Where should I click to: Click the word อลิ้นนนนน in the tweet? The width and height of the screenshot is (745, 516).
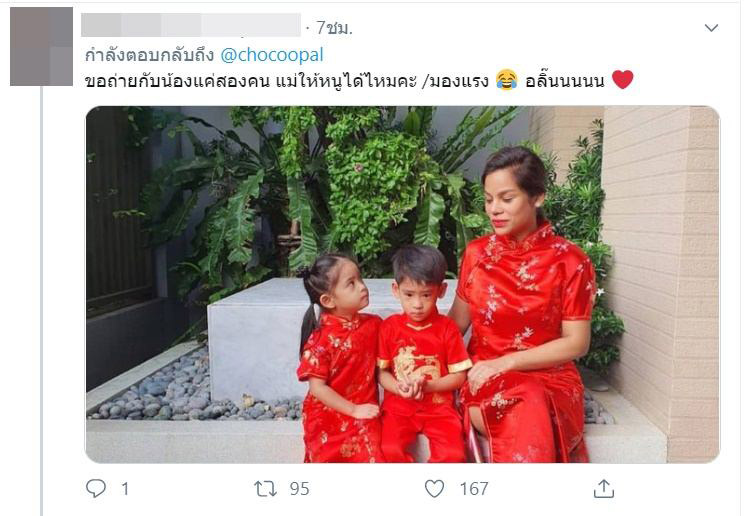point(564,80)
